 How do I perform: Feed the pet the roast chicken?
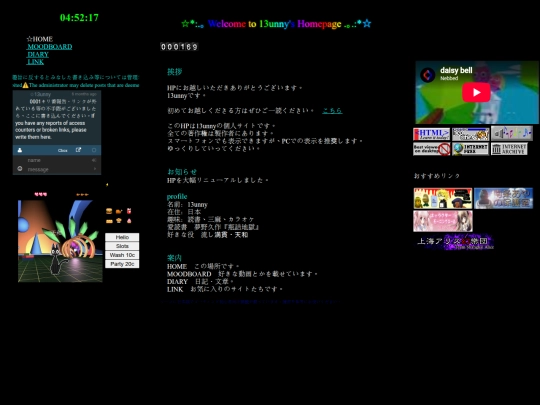[x=119, y=211]
